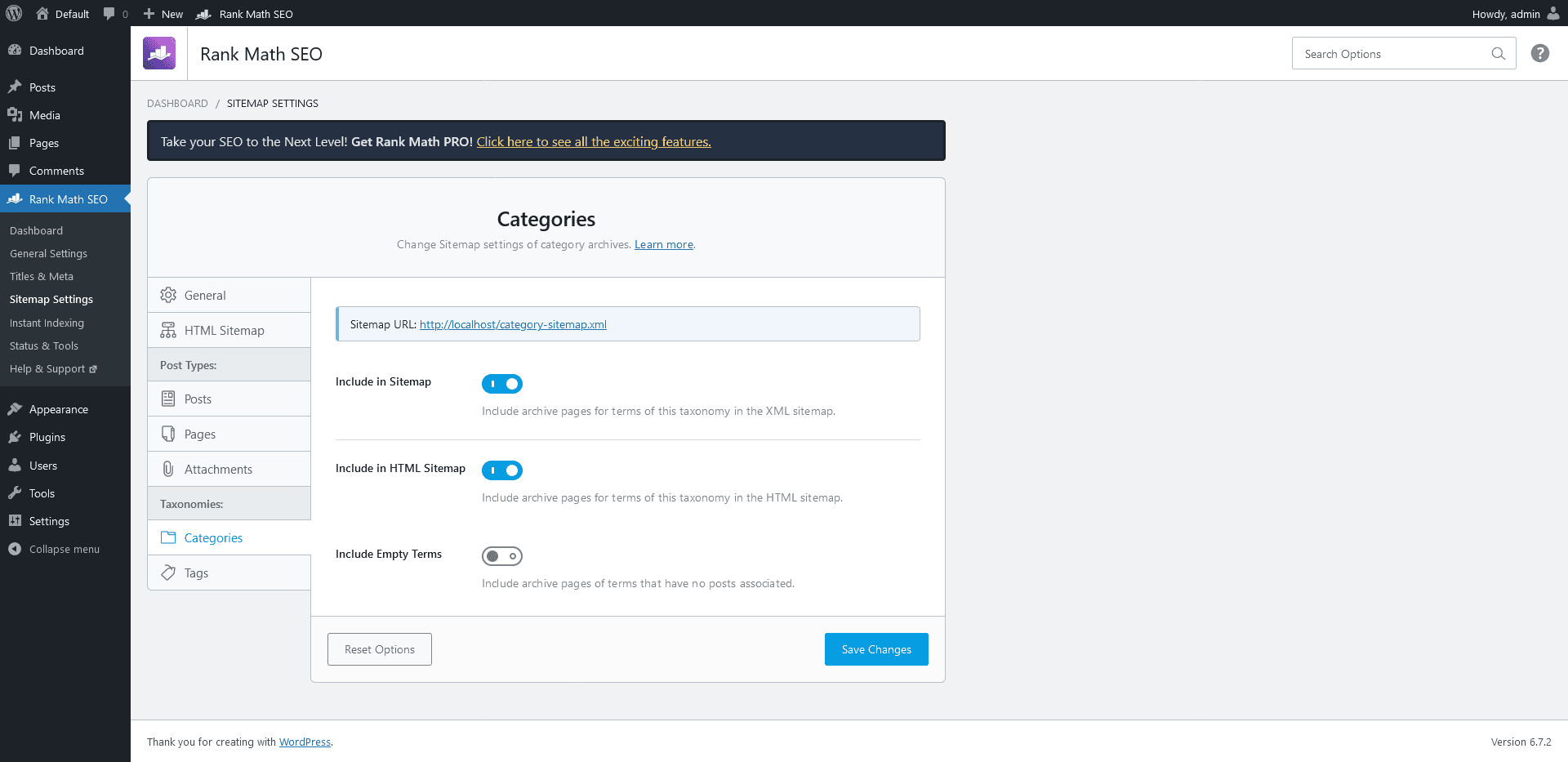The height and width of the screenshot is (762, 1568).
Task: Disable the Include in Sitemap toggle
Action: click(501, 384)
